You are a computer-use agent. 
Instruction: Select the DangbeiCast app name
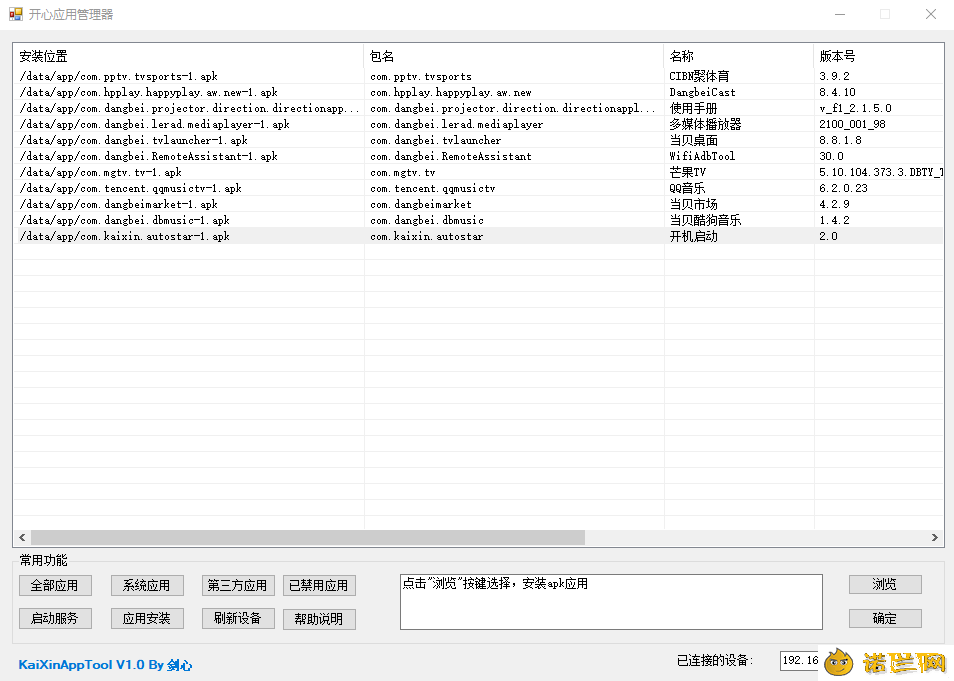pos(703,93)
